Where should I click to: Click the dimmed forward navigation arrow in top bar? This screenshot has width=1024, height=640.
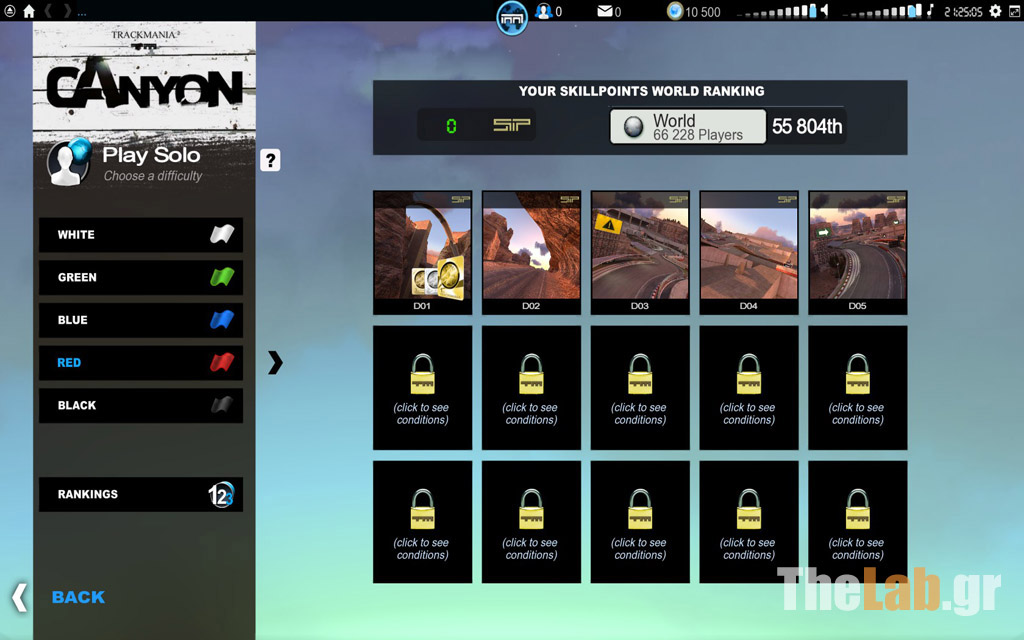[67, 11]
